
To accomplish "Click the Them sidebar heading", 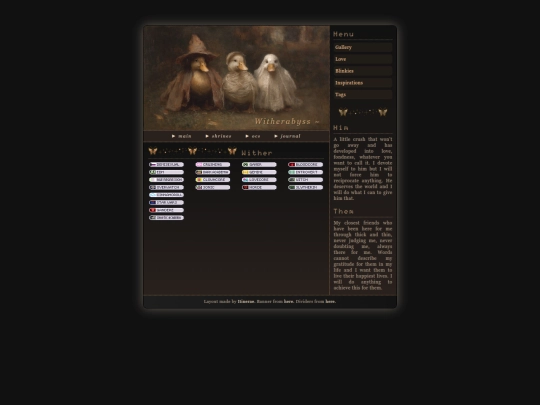I will coord(343,211).
